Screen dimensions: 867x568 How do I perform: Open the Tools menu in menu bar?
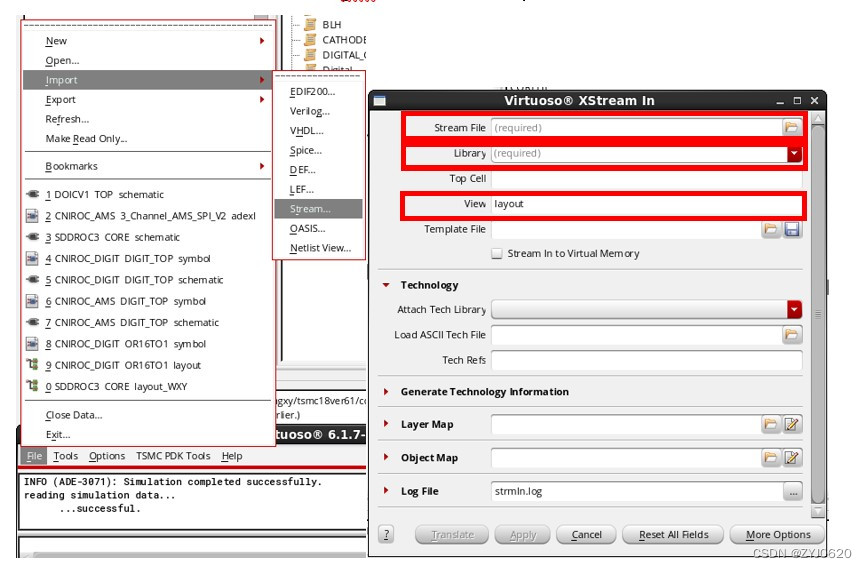[65, 456]
